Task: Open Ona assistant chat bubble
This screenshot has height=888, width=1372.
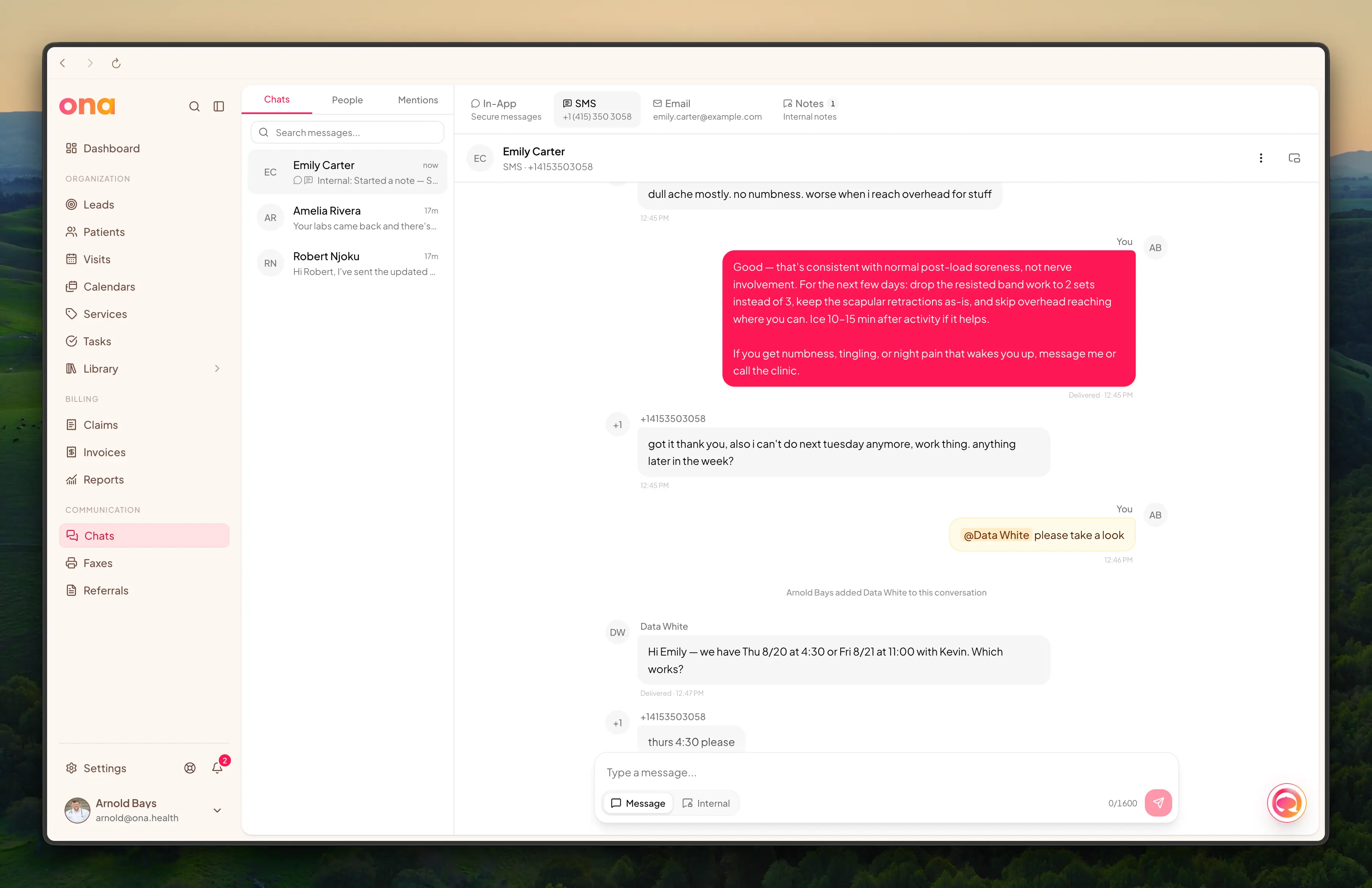Action: [1286, 803]
